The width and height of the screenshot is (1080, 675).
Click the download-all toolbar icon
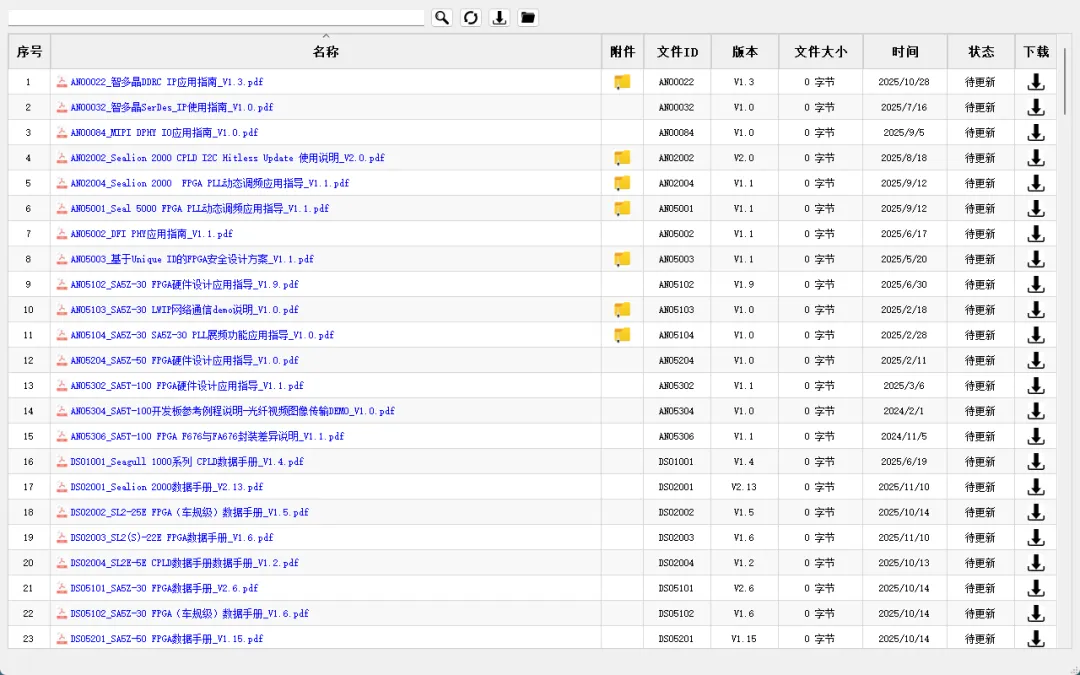pyautogui.click(x=499, y=18)
